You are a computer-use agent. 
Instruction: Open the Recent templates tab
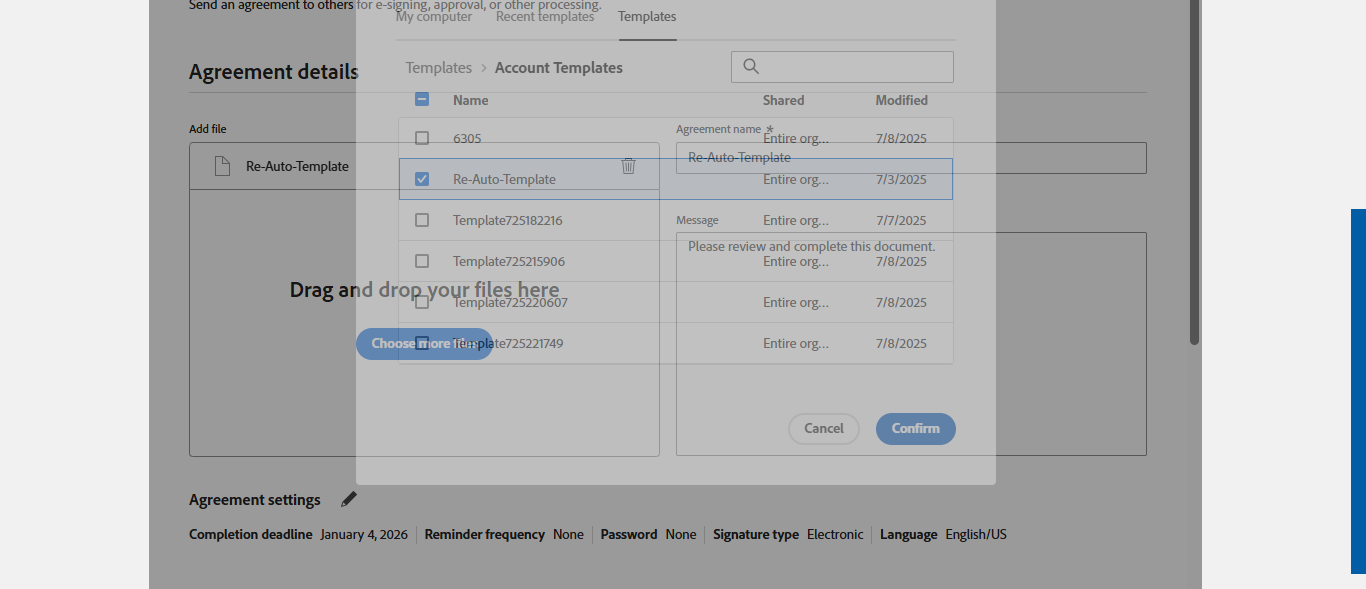click(x=545, y=16)
